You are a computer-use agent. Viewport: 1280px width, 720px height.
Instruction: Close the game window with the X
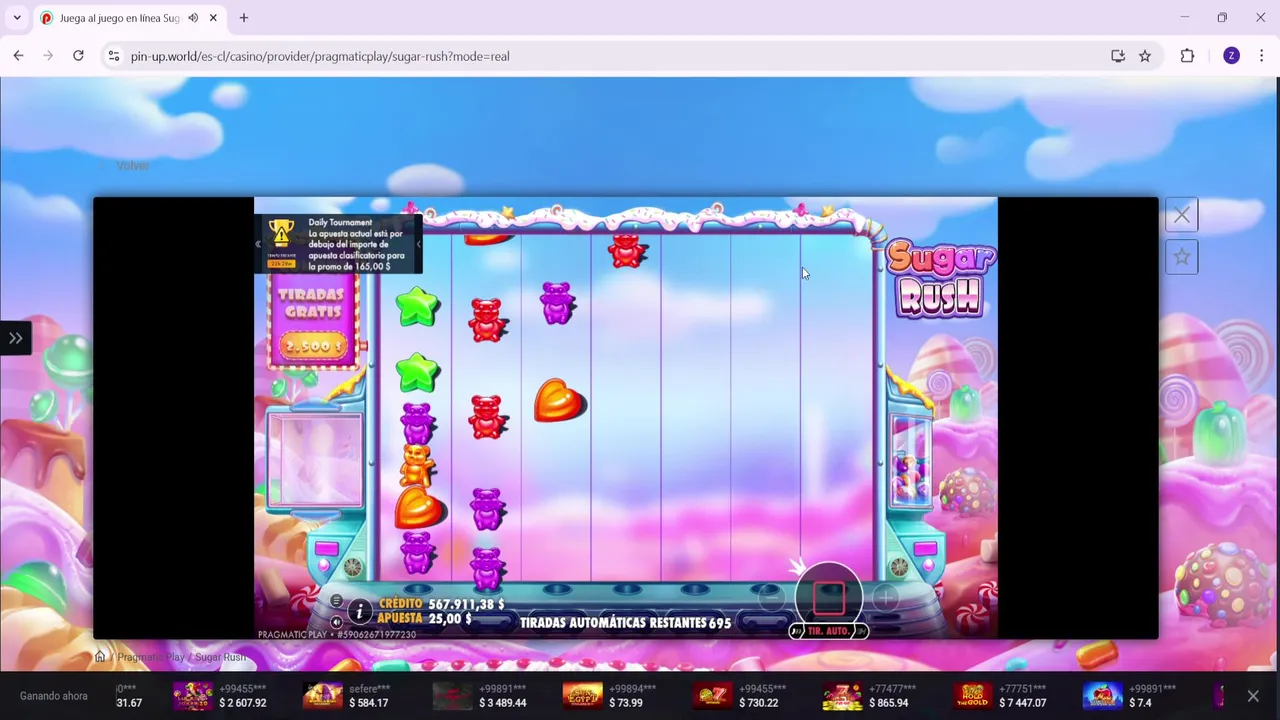click(x=1181, y=215)
